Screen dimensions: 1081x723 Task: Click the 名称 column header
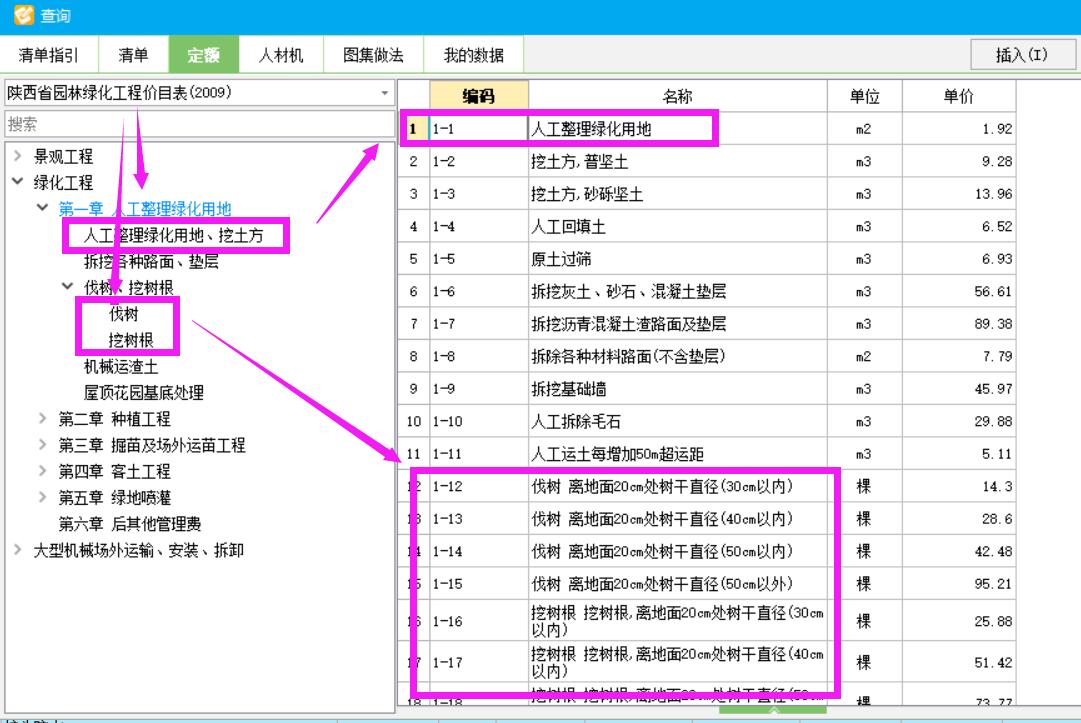click(678, 96)
